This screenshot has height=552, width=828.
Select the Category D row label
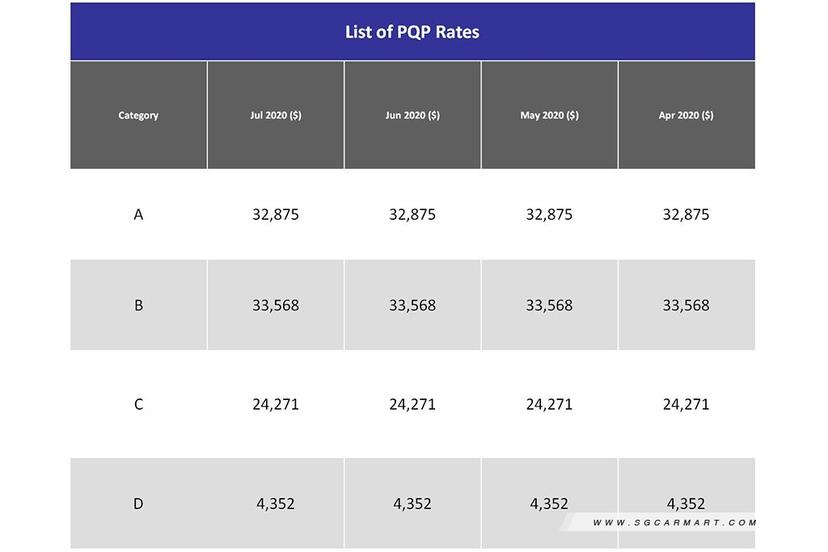coord(138,504)
